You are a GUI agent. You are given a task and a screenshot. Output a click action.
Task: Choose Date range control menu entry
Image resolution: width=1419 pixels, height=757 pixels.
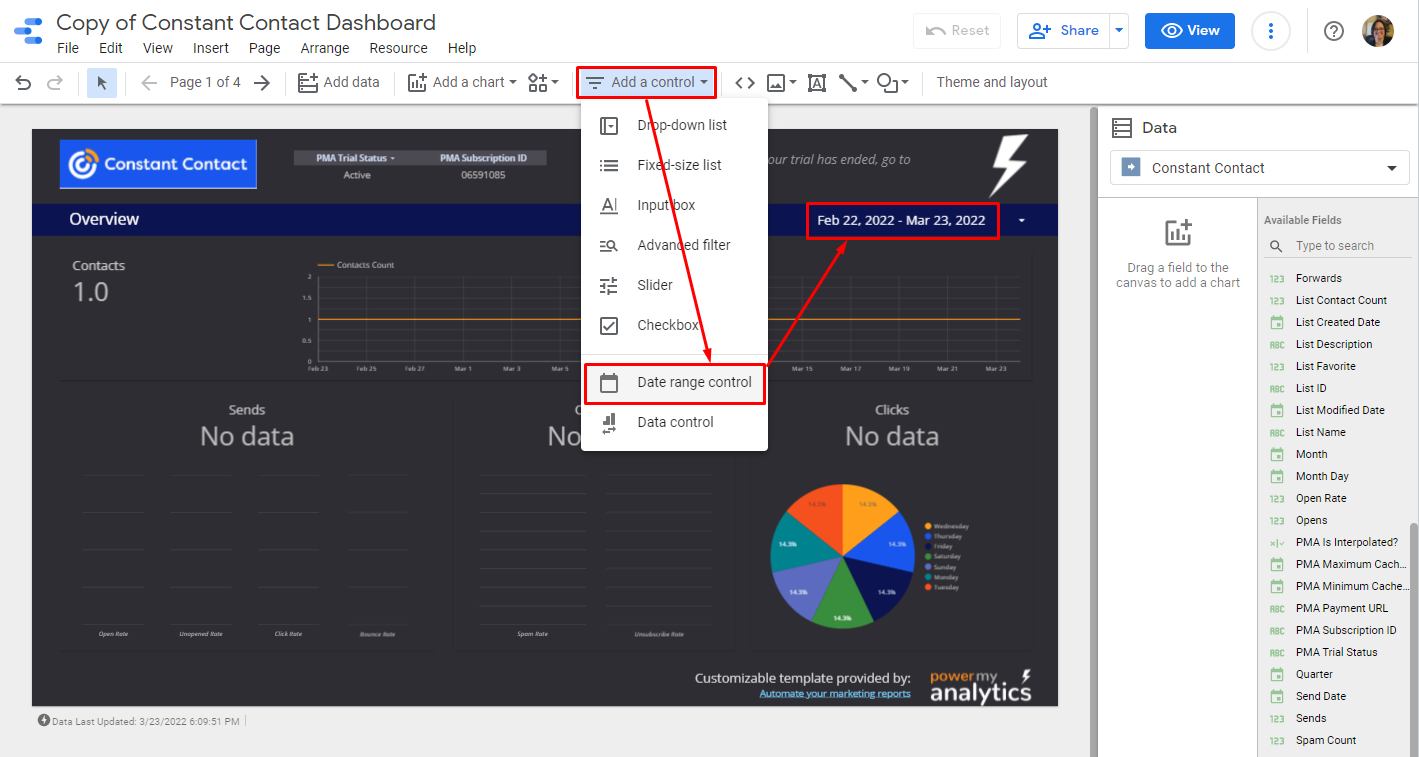[x=694, y=382]
